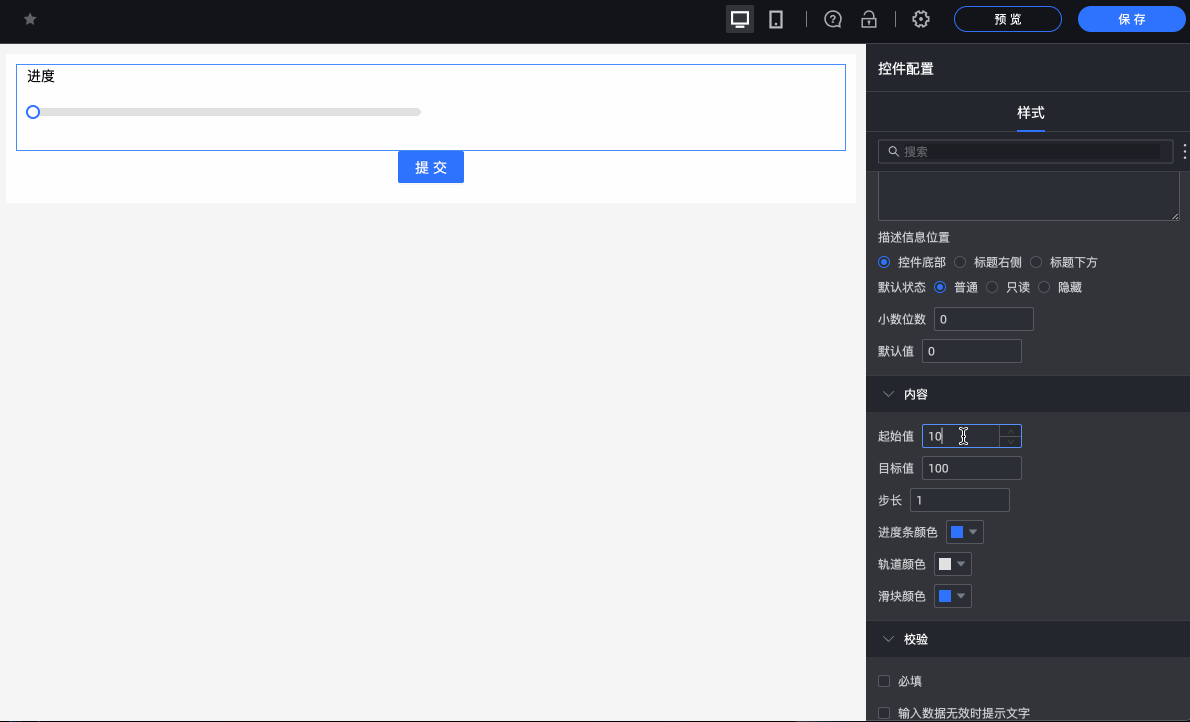This screenshot has width=1190, height=722.
Task: Click the search magnifier in the style panel
Action: click(893, 151)
